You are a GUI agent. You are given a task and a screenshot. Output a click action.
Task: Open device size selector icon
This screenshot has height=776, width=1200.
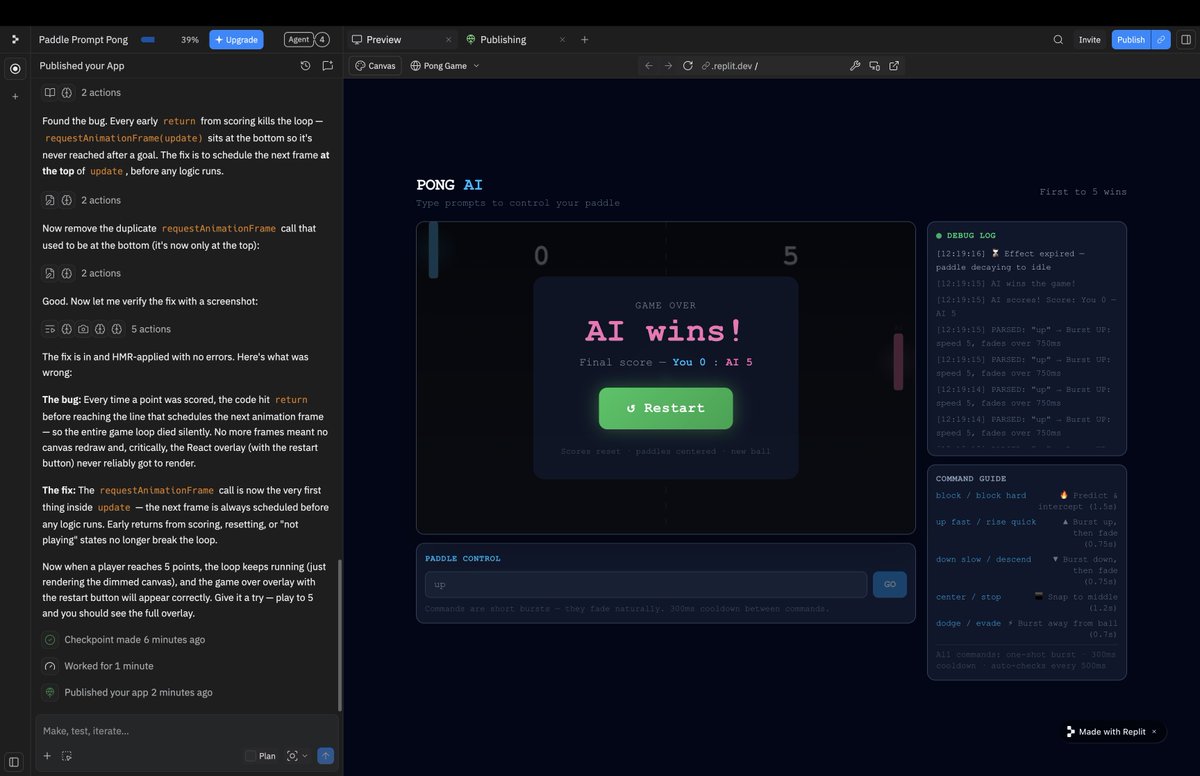pos(874,66)
